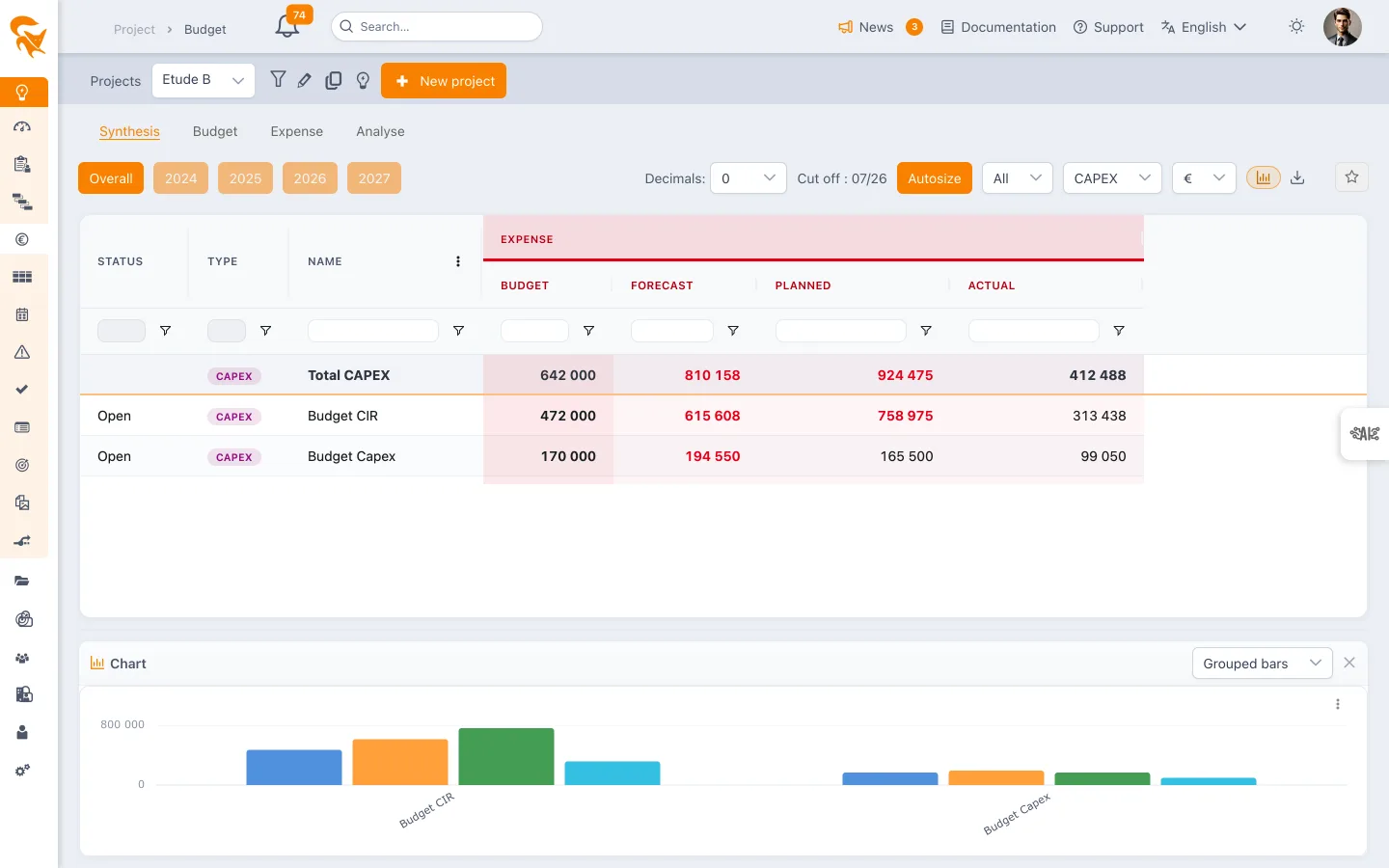Viewport: 1389px width, 868px height.
Task: Focus the top search field
Action: tap(437, 27)
